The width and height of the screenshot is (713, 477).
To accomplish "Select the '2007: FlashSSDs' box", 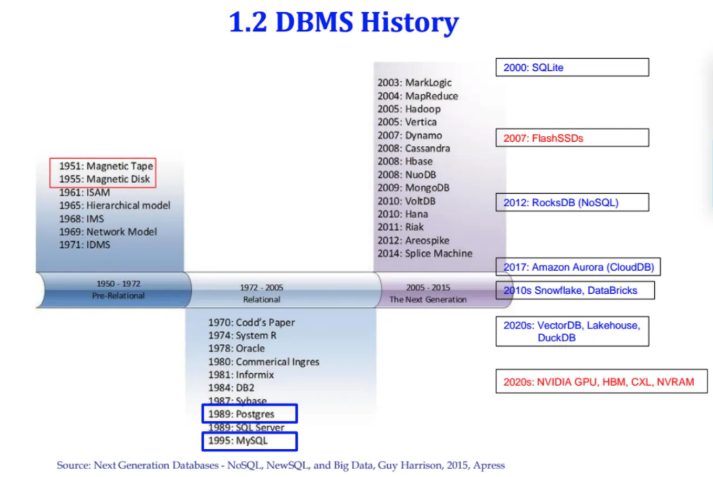I will click(572, 138).
